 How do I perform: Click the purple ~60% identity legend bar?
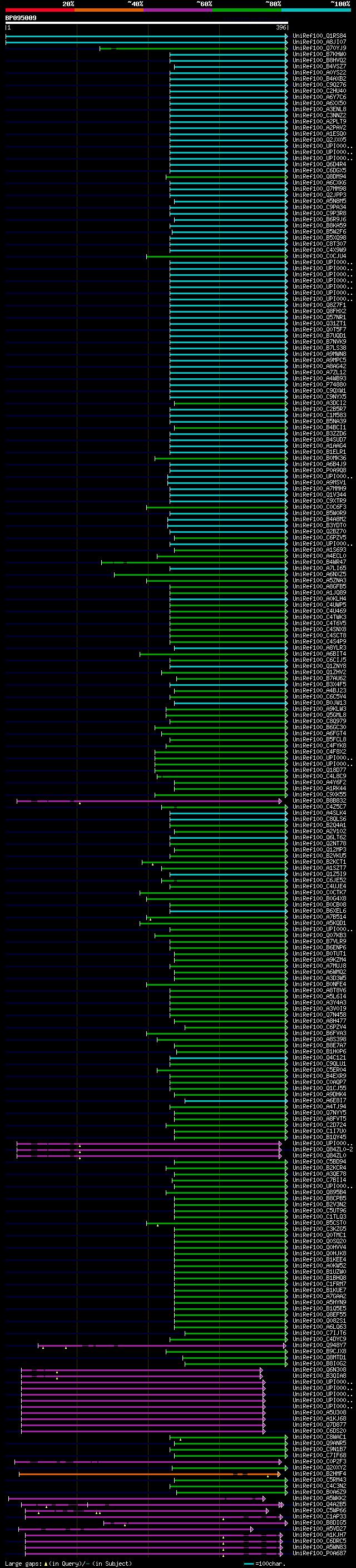click(x=179, y=10)
